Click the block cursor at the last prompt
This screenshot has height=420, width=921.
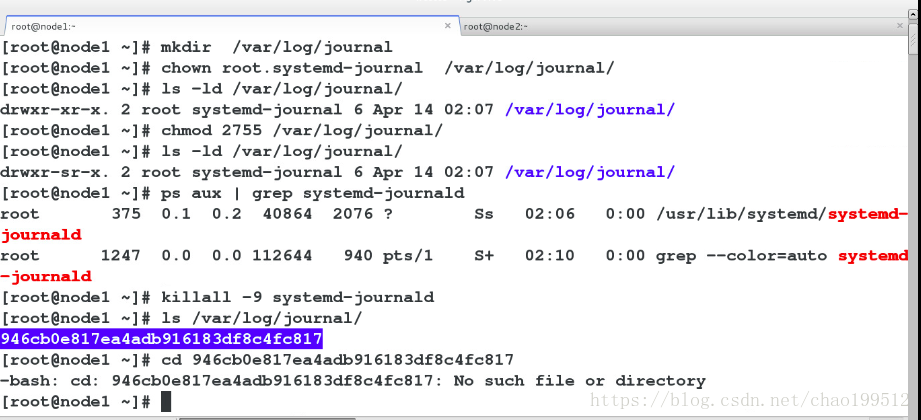166,402
